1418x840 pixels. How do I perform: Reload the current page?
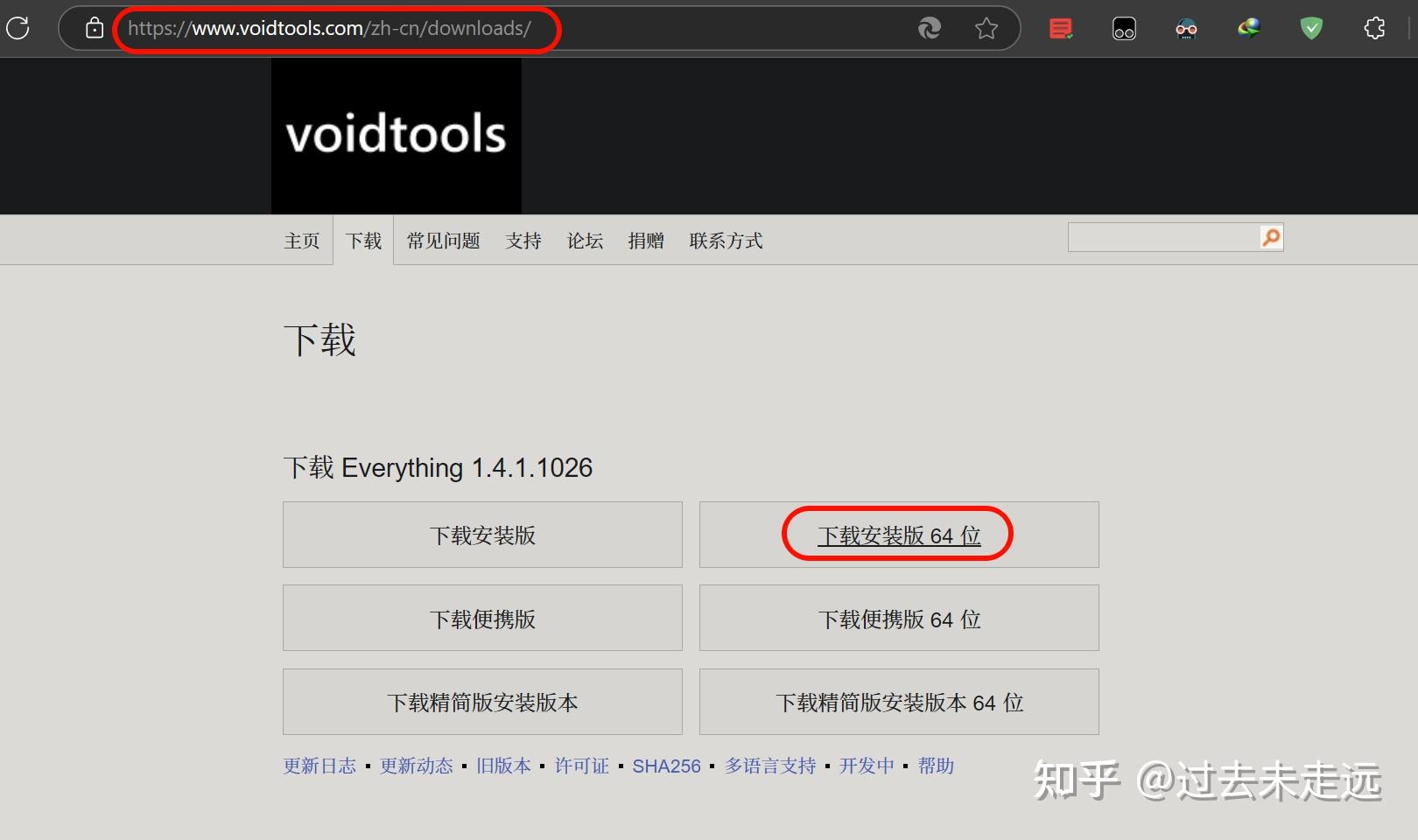[x=18, y=28]
